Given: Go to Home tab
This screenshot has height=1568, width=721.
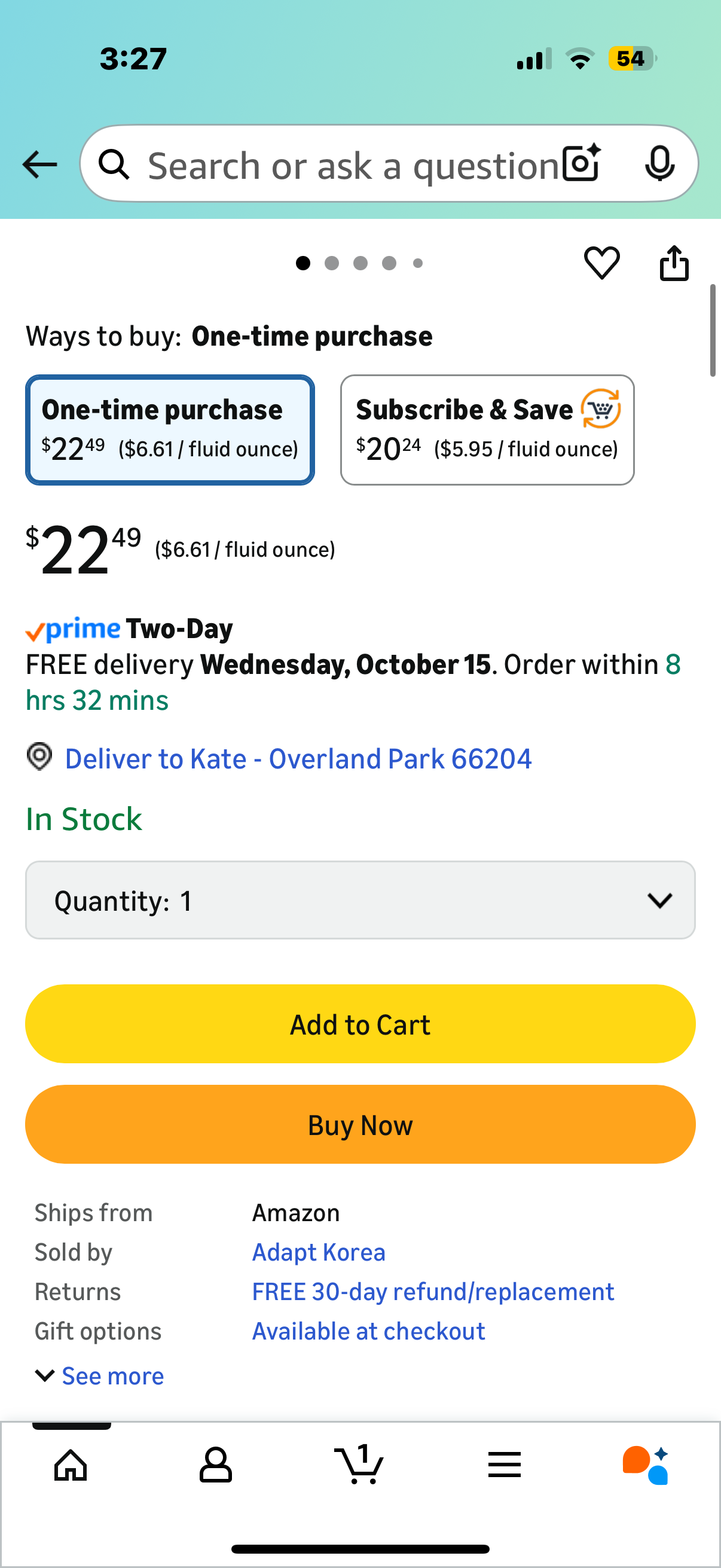Looking at the screenshot, I should [71, 1464].
